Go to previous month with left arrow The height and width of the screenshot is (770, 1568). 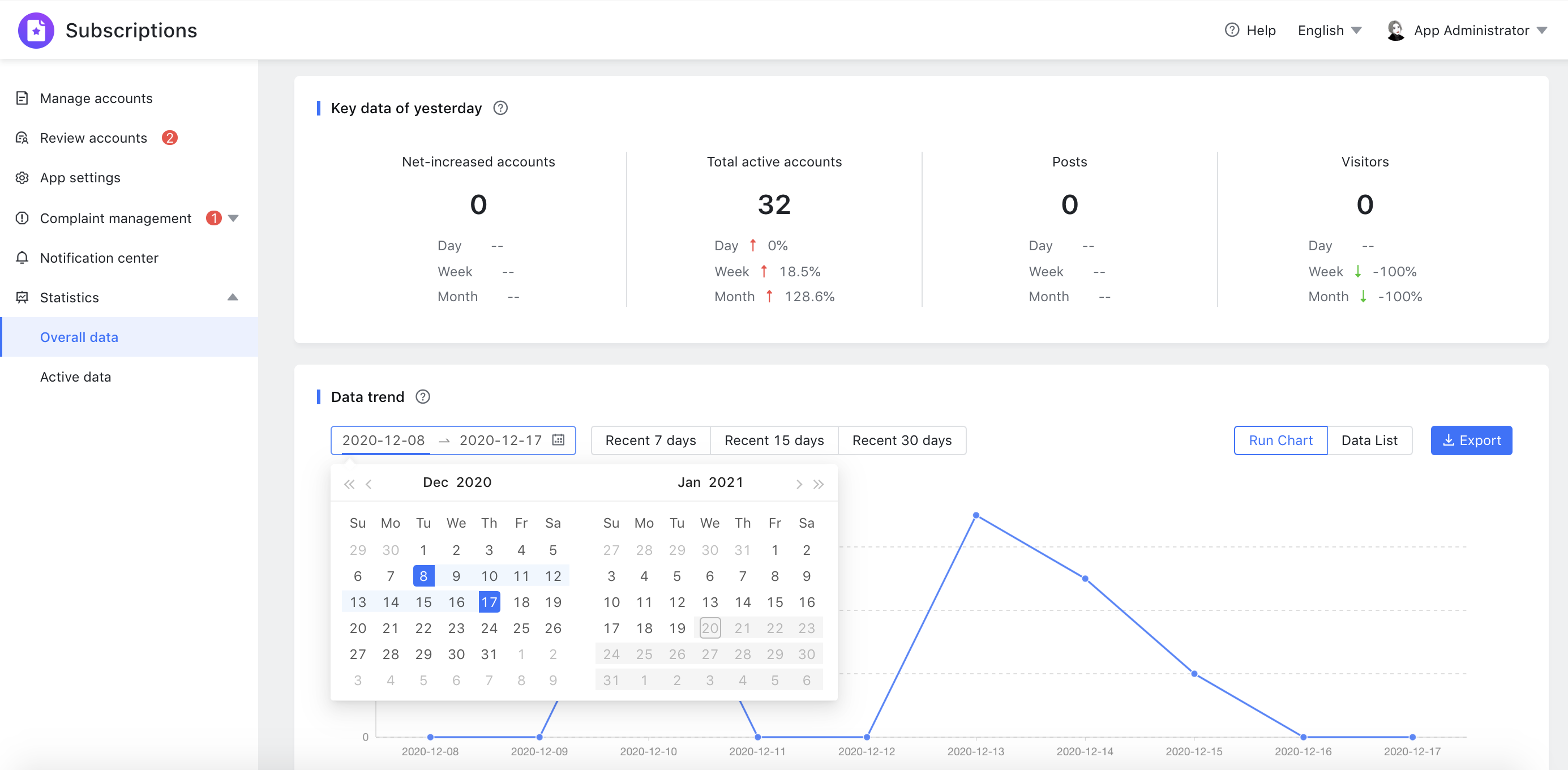pos(369,484)
